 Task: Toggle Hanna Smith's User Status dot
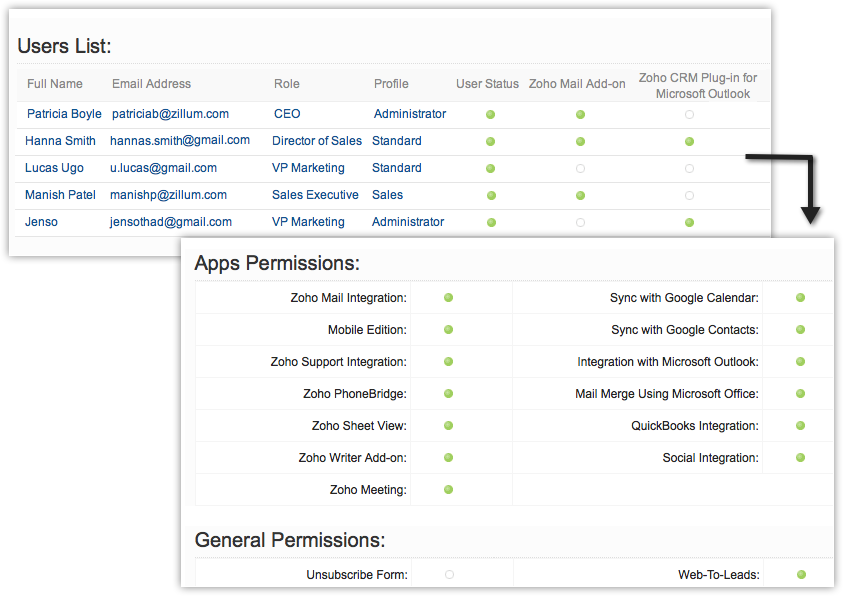(x=490, y=142)
